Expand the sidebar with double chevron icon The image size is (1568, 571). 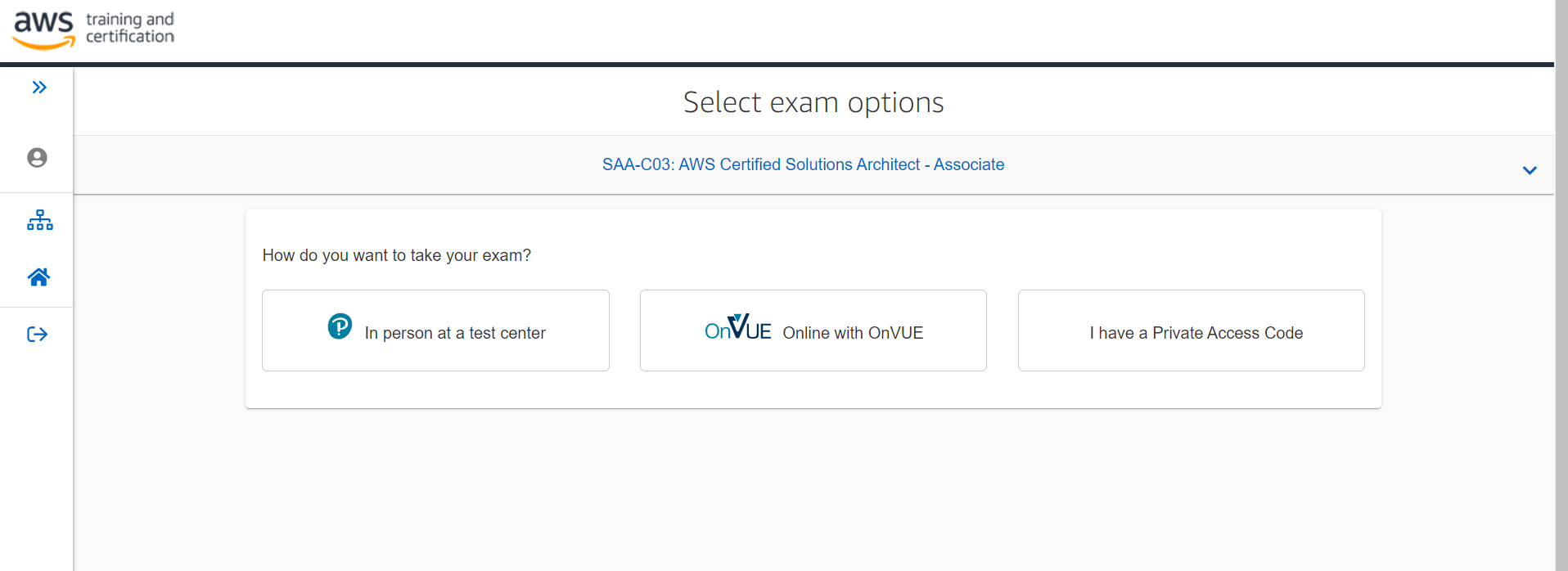[39, 88]
